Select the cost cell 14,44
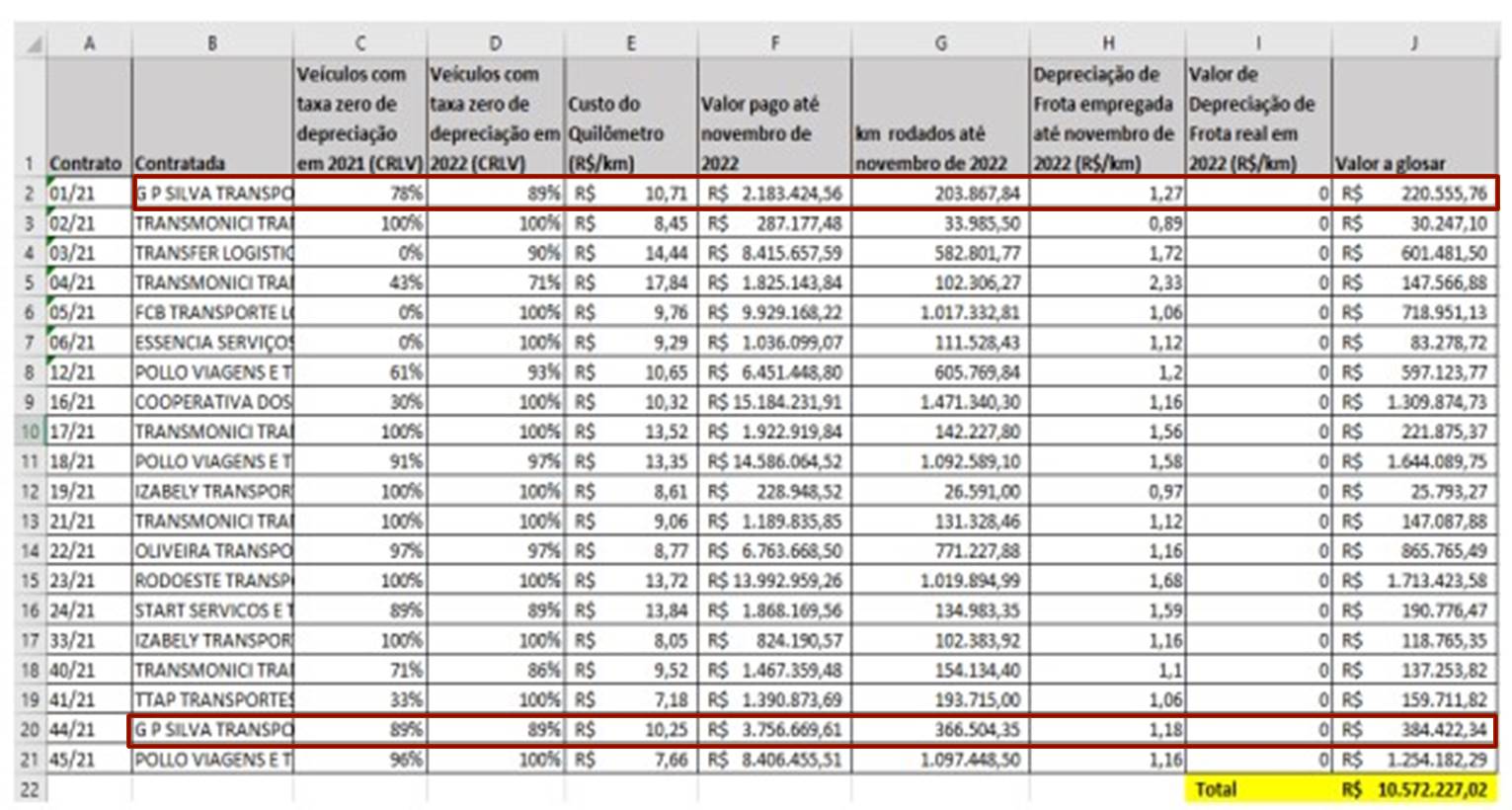The height and width of the screenshot is (810, 1512). (x=631, y=253)
